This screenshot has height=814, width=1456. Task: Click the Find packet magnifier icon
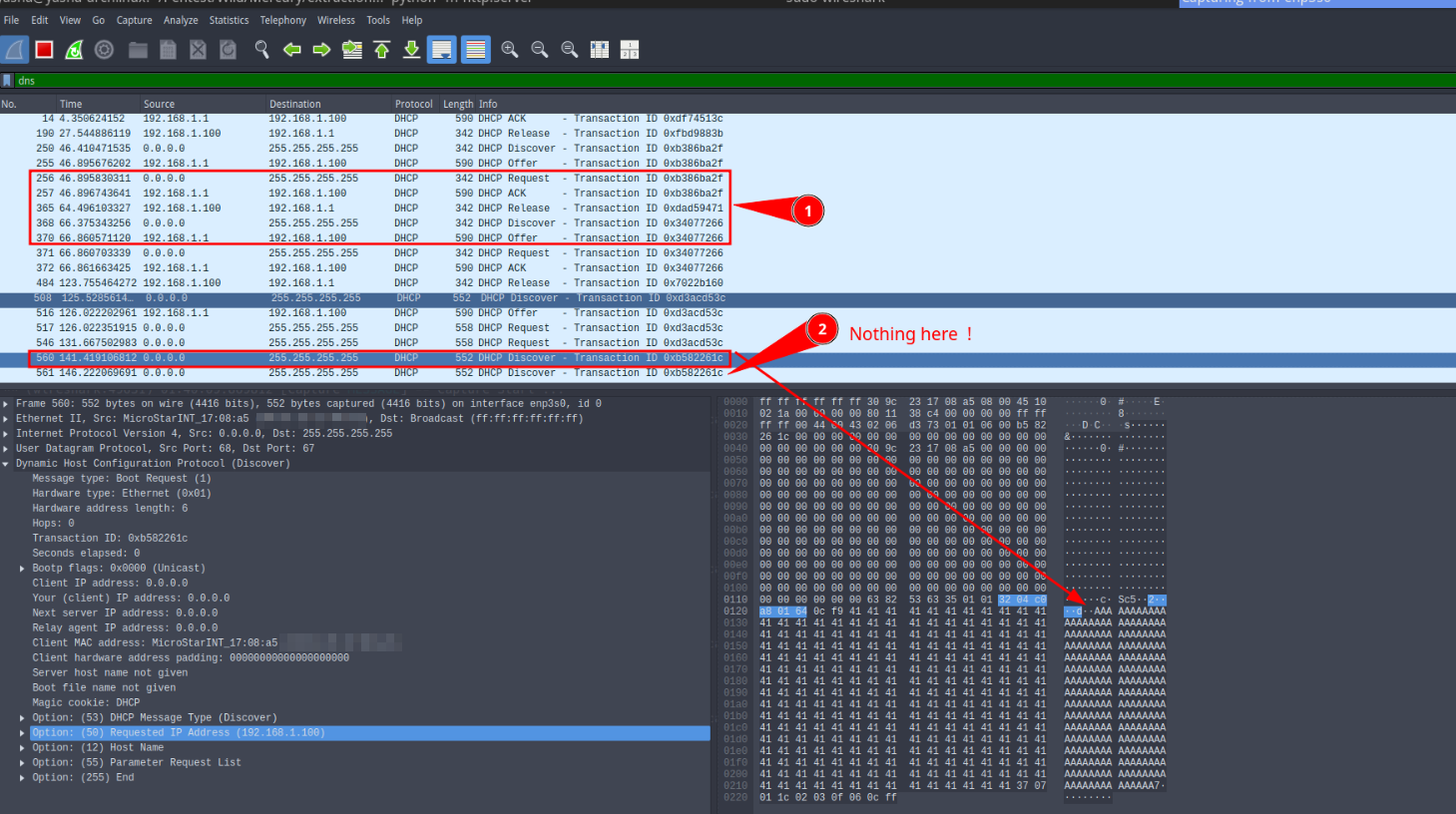tap(261, 50)
